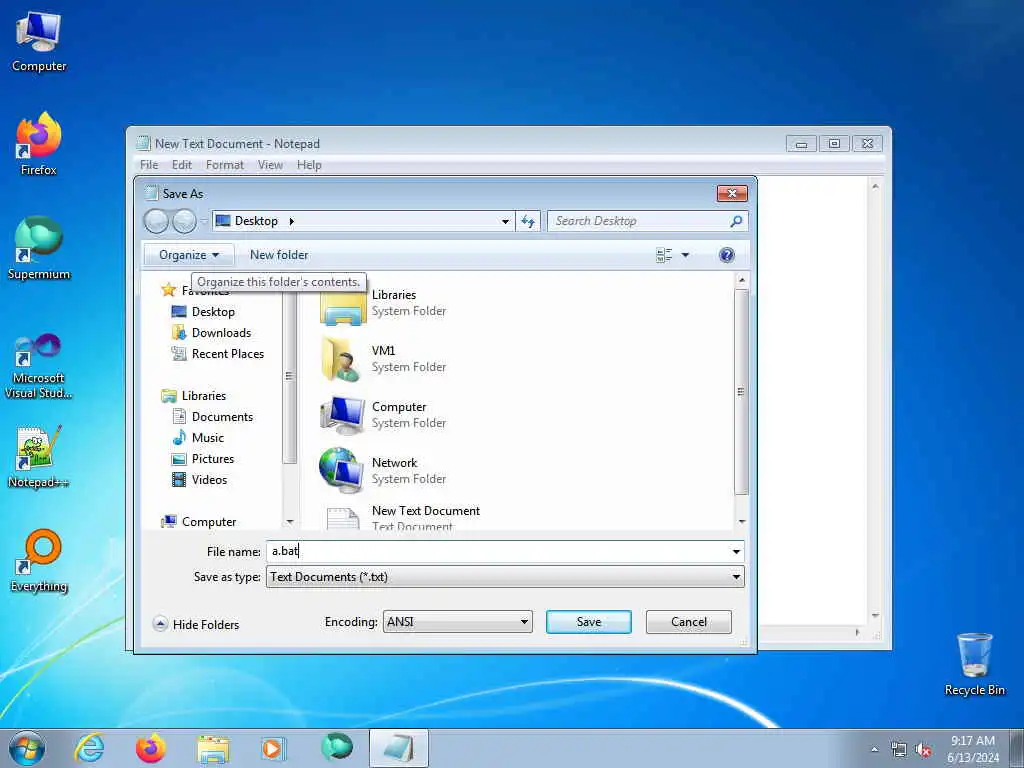Viewport: 1024px width, 768px height.
Task: Select Documents library in navigation pane
Action: point(212,417)
